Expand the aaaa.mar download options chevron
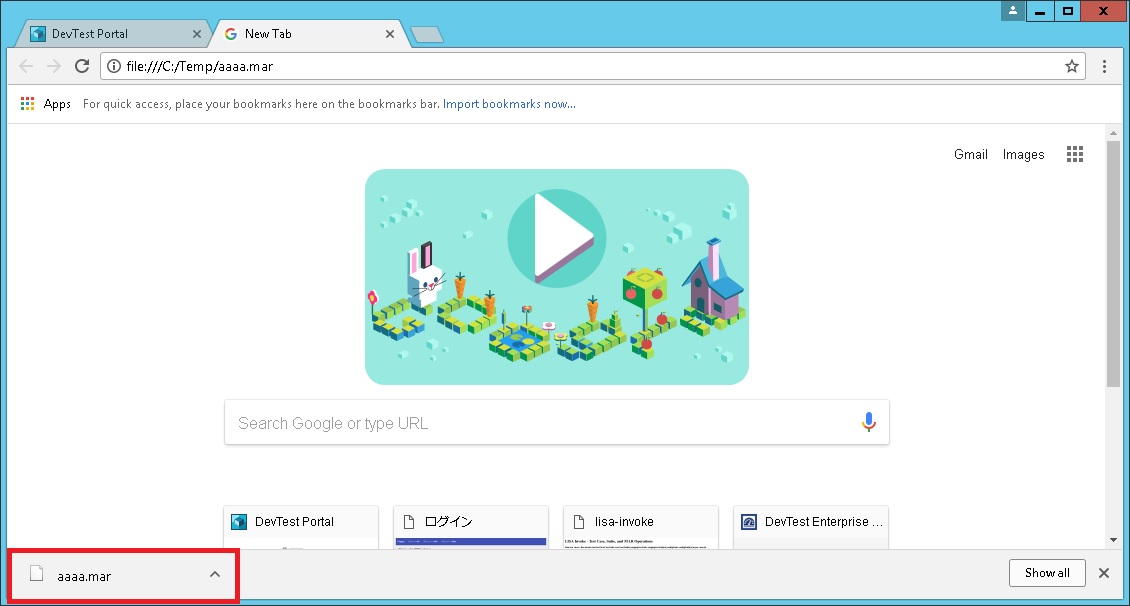 [x=214, y=574]
